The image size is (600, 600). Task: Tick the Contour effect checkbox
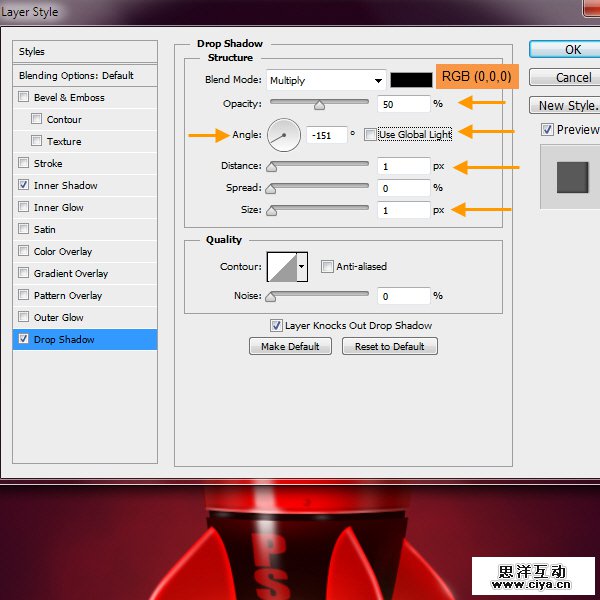tap(36, 119)
